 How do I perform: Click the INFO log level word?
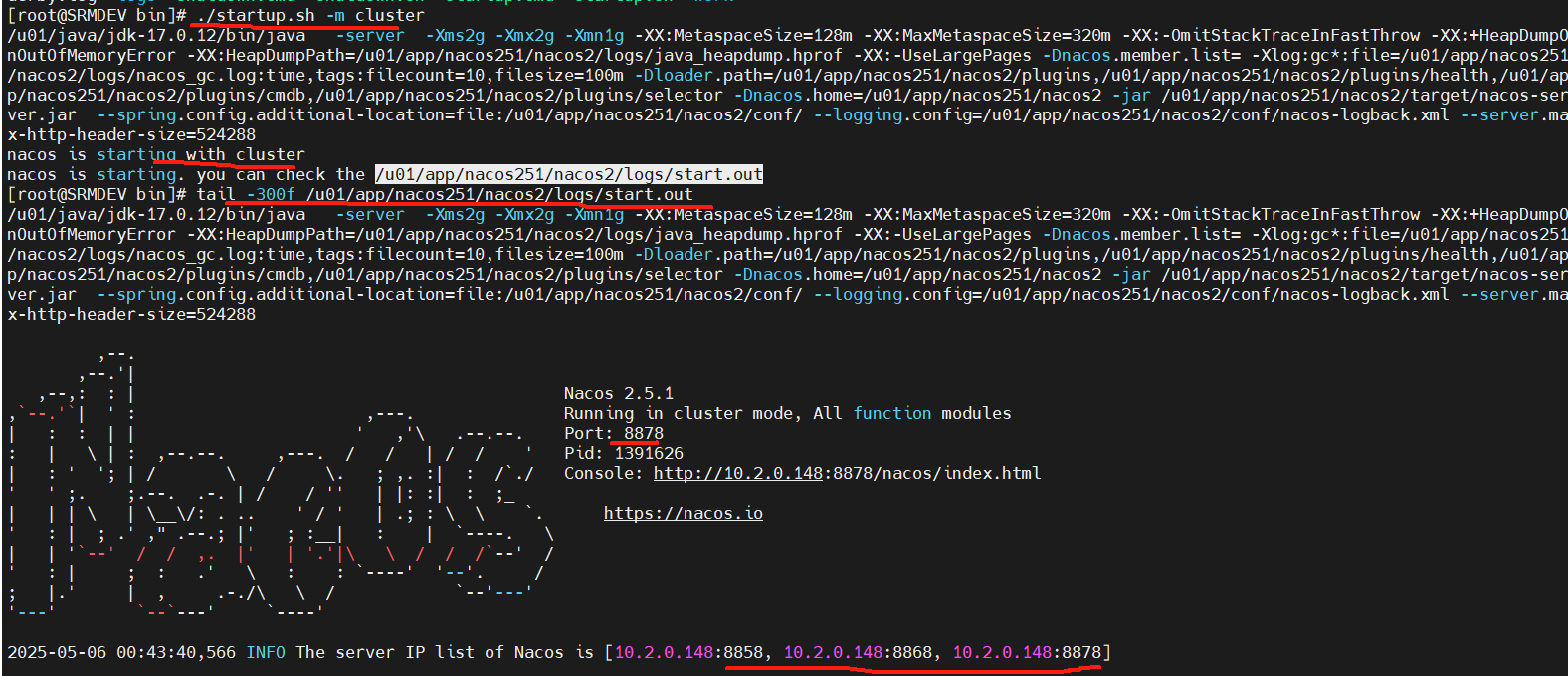coord(266,652)
